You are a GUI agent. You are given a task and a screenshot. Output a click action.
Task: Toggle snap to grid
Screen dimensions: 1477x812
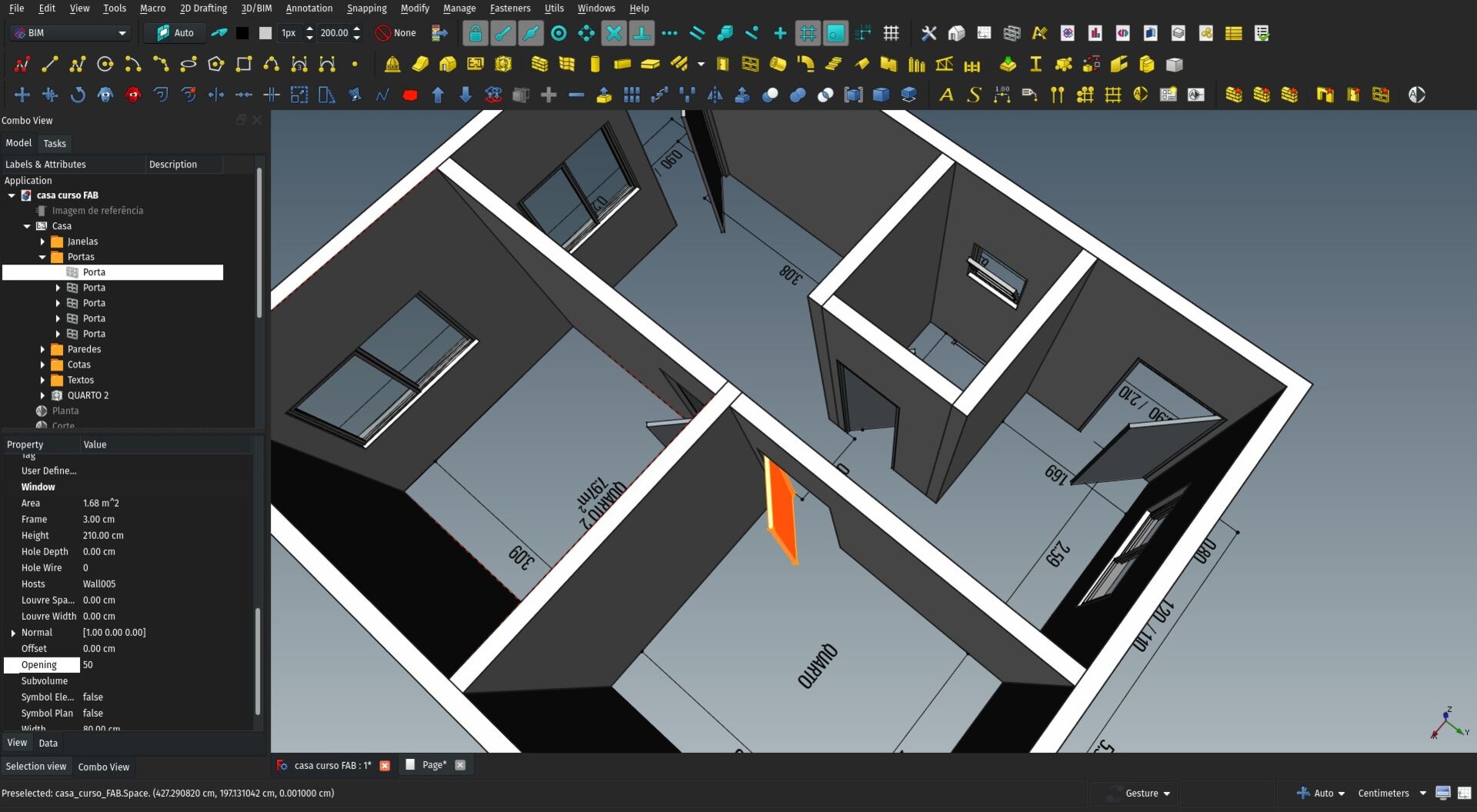point(808,33)
